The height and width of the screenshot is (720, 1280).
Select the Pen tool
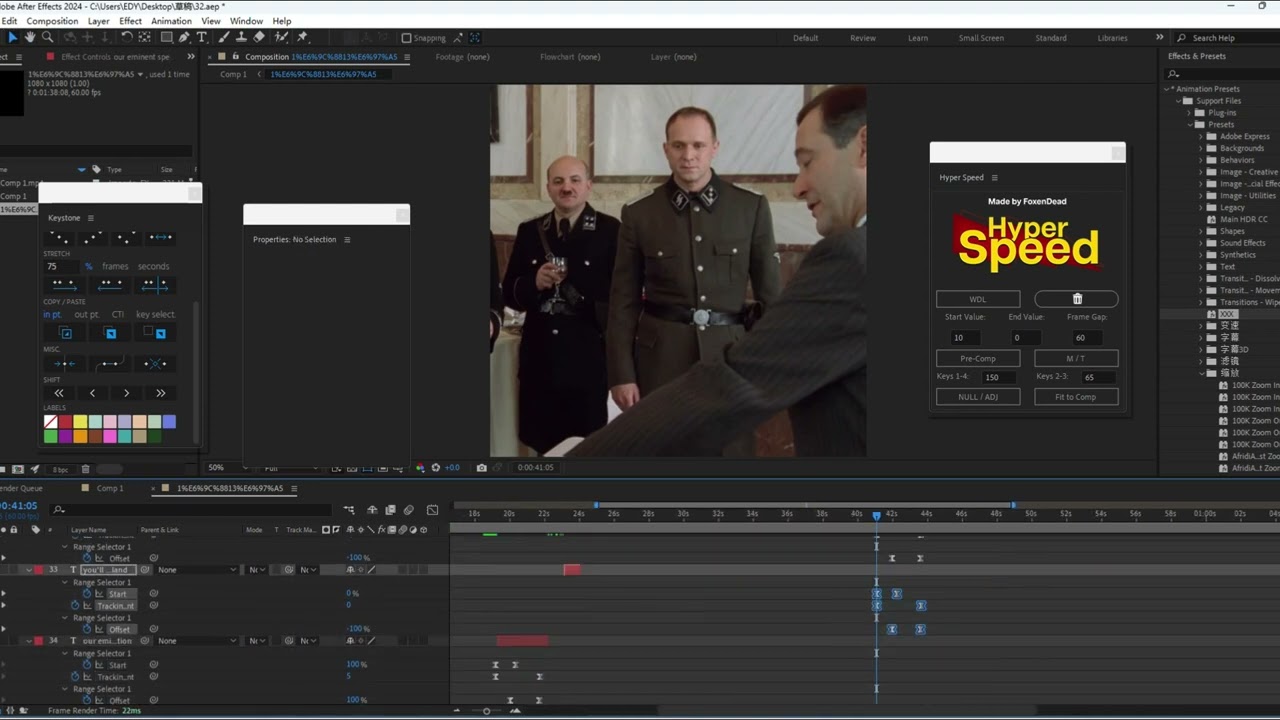(185, 37)
